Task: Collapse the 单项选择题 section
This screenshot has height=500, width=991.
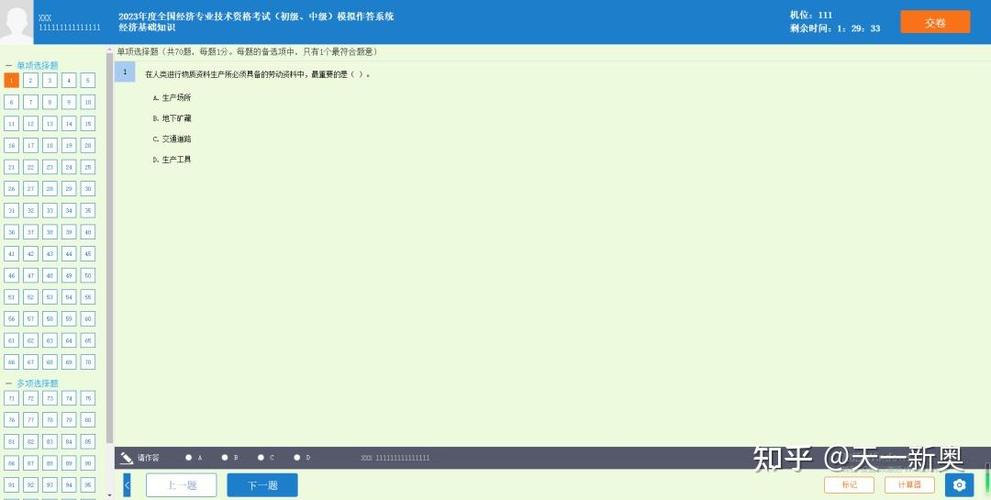Action: pos(8,65)
